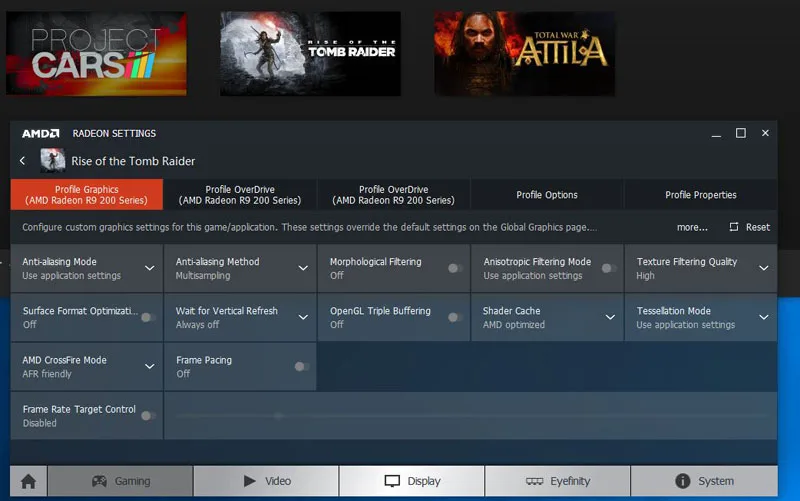Image resolution: width=800 pixels, height=501 pixels.
Task: Turn on Frame Pacing toggle
Action: 301,366
